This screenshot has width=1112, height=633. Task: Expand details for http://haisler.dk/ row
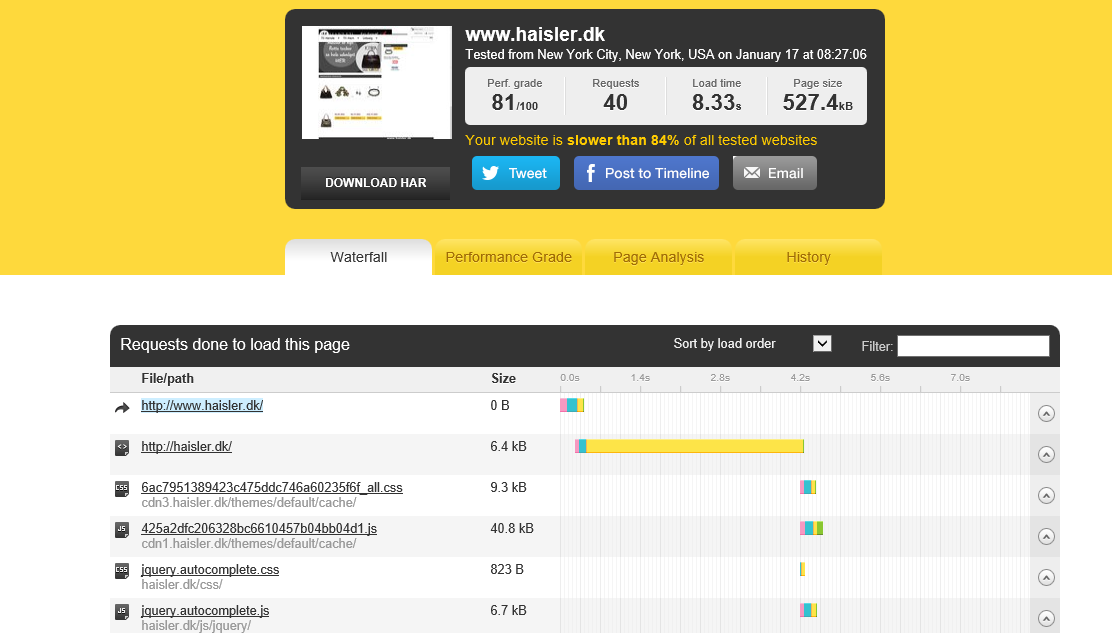pos(1046,454)
